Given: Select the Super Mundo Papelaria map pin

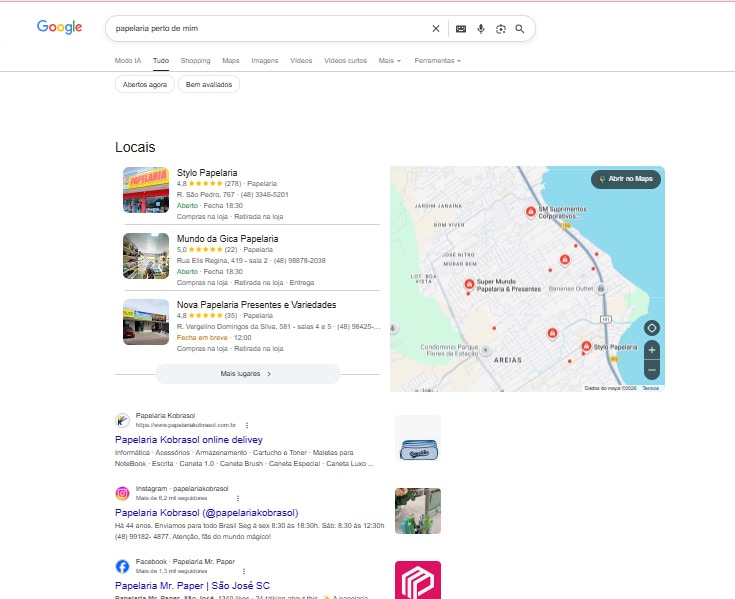Looking at the screenshot, I should 469,284.
